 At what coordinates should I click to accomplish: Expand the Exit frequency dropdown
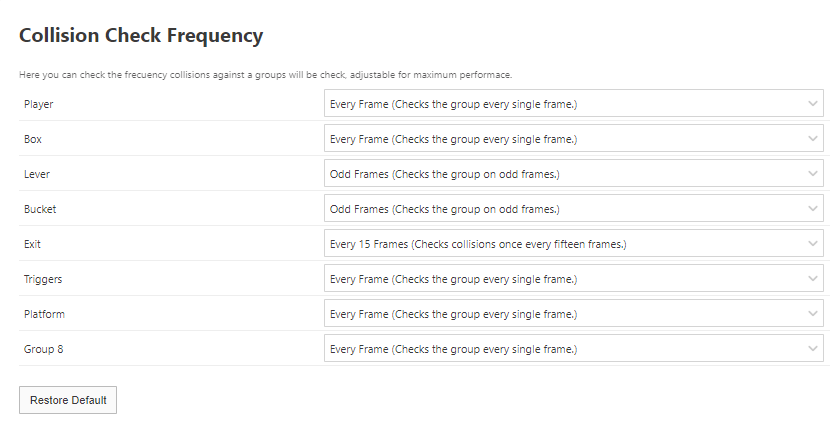click(x=573, y=244)
